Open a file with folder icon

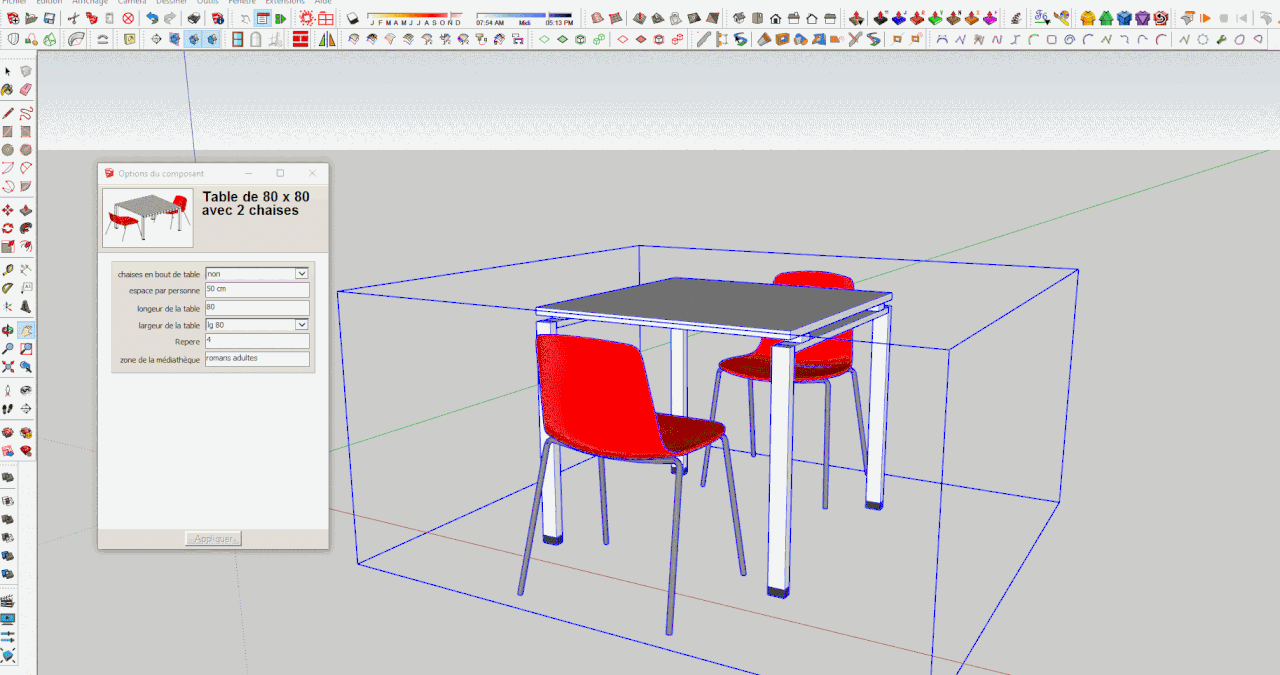tap(31, 18)
